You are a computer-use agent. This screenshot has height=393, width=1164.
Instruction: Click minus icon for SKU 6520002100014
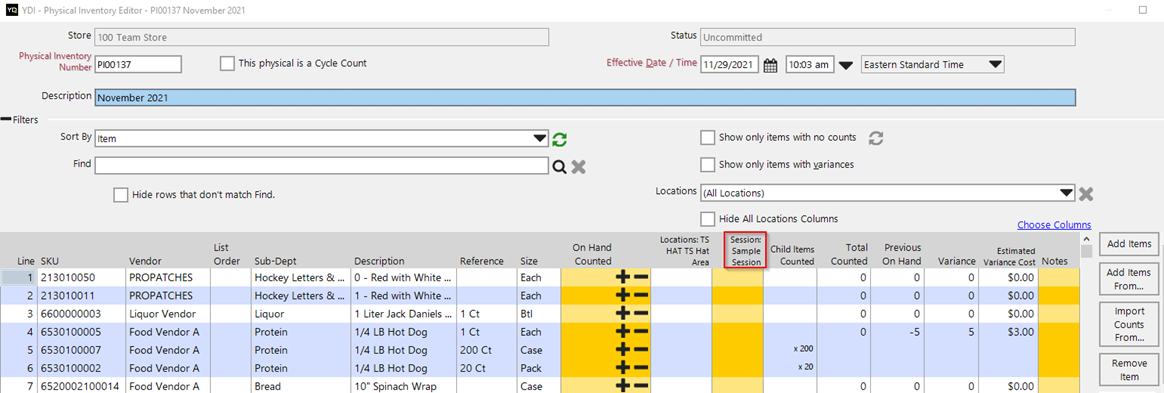click(x=641, y=386)
